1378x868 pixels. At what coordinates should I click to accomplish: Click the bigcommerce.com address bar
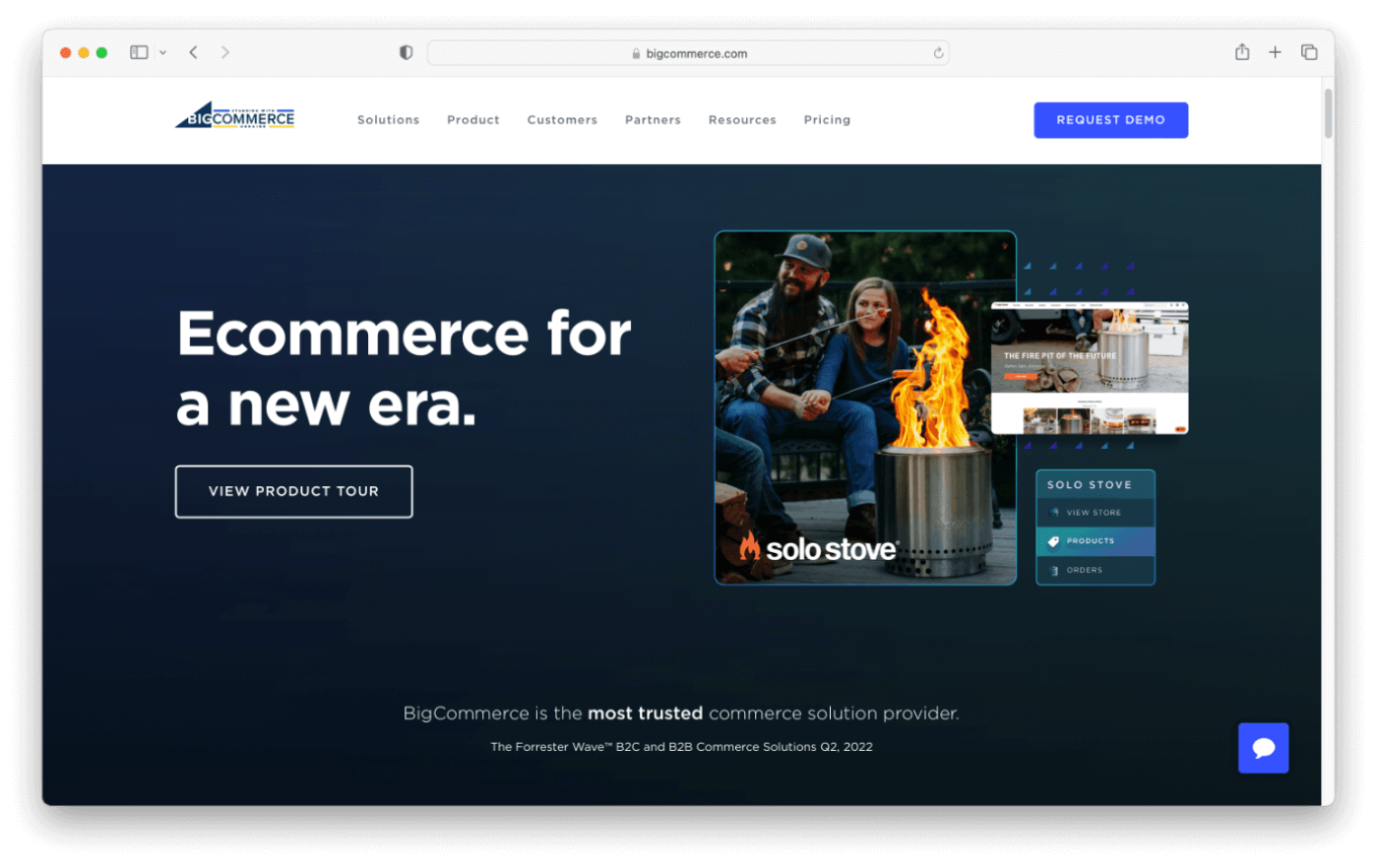point(689,53)
